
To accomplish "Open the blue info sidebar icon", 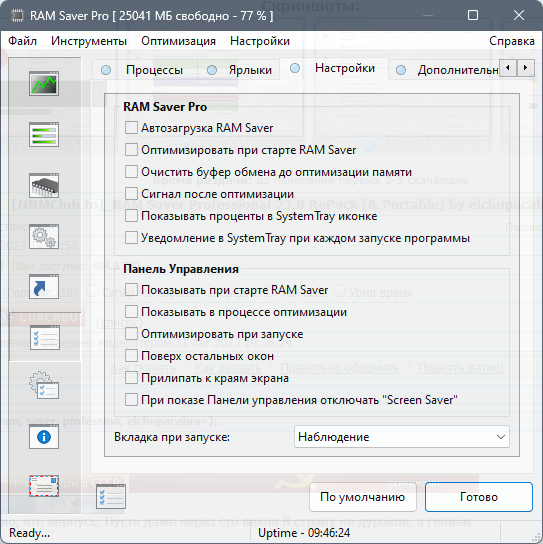I will click(44, 437).
